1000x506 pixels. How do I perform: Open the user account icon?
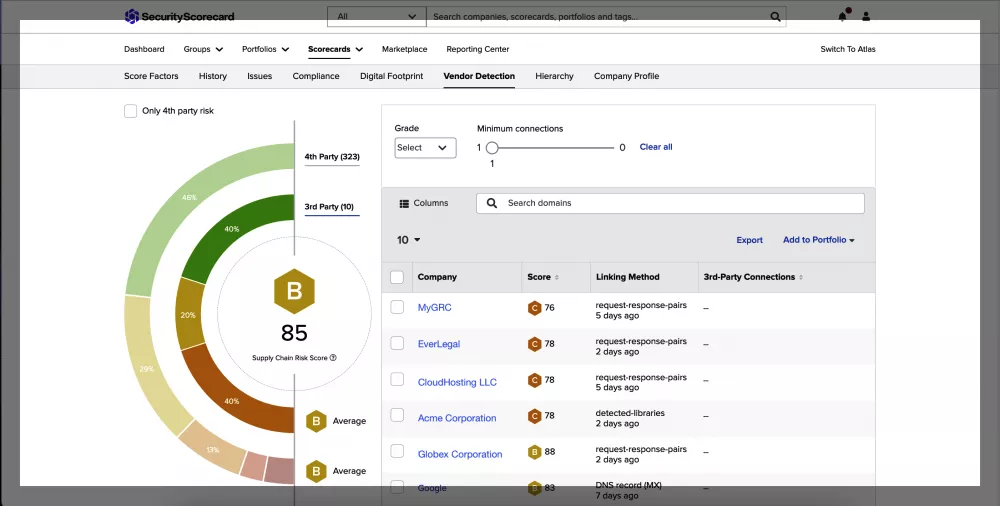coord(865,17)
